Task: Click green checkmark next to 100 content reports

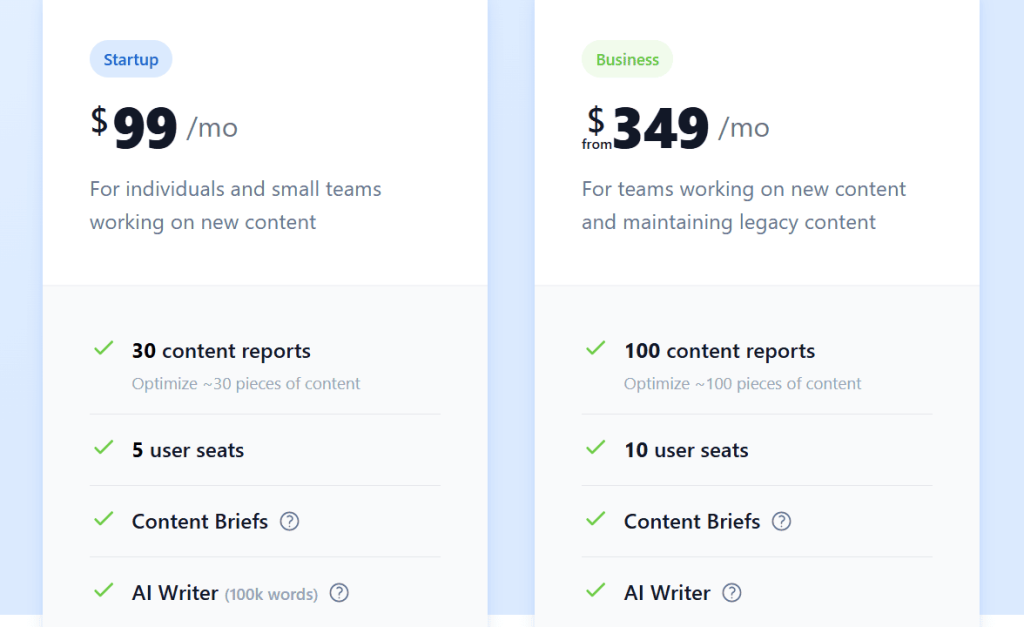Action: click(595, 349)
